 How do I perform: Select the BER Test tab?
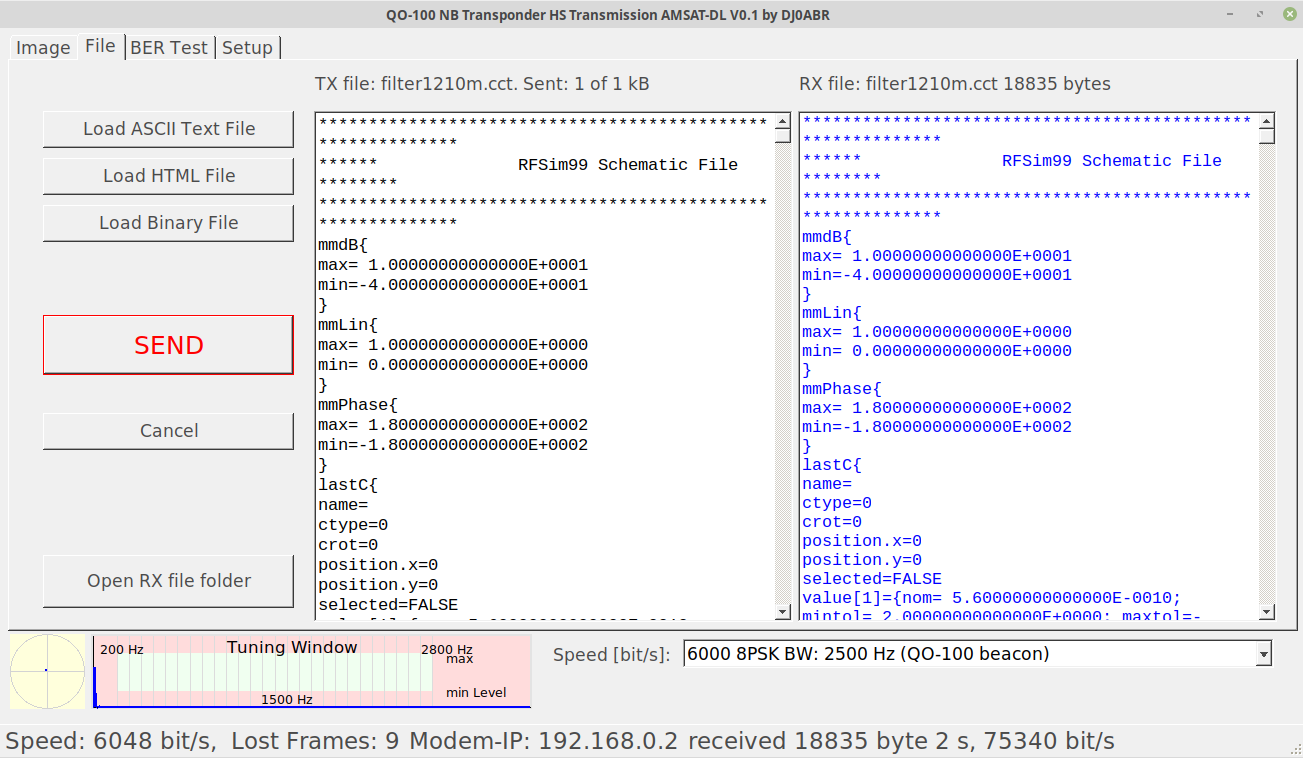point(169,47)
